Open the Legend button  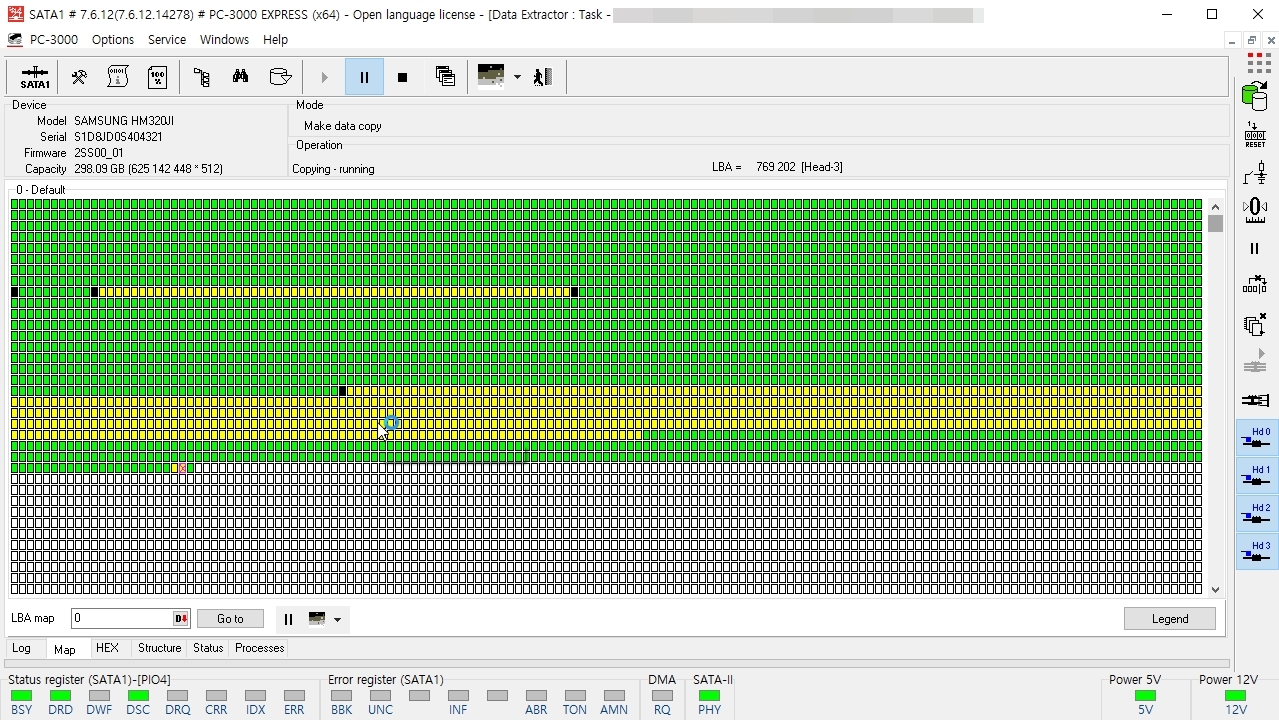1169,619
